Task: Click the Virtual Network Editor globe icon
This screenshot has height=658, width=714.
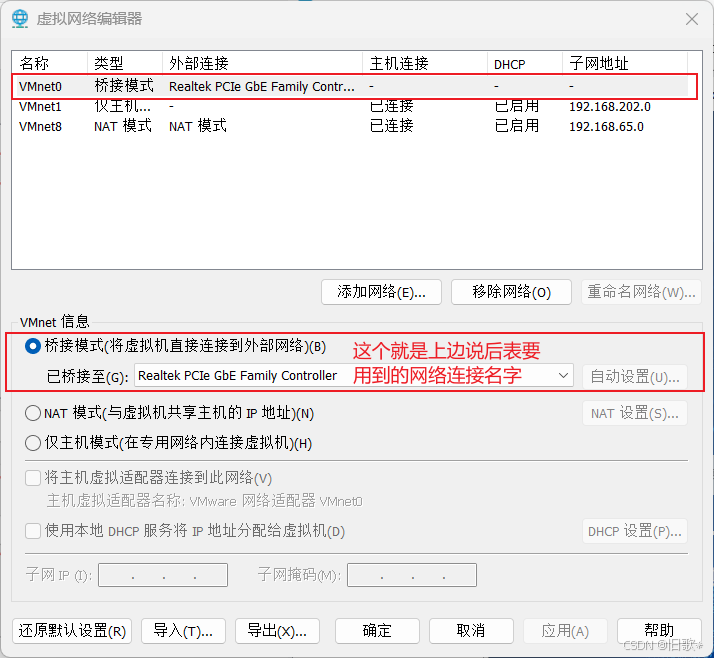Action: click(x=20, y=19)
